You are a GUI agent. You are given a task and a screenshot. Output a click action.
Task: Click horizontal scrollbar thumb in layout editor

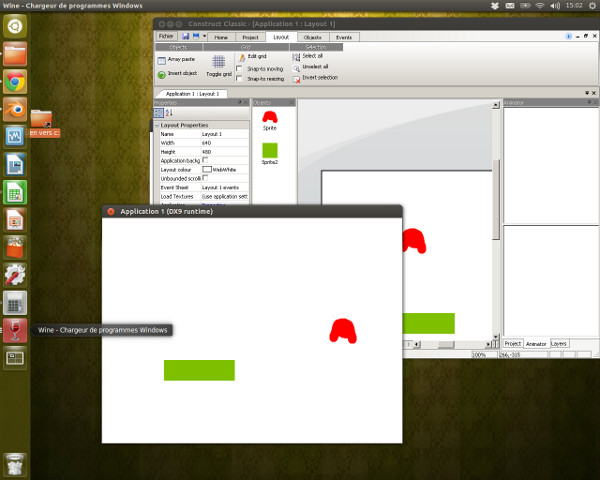pyautogui.click(x=446, y=344)
